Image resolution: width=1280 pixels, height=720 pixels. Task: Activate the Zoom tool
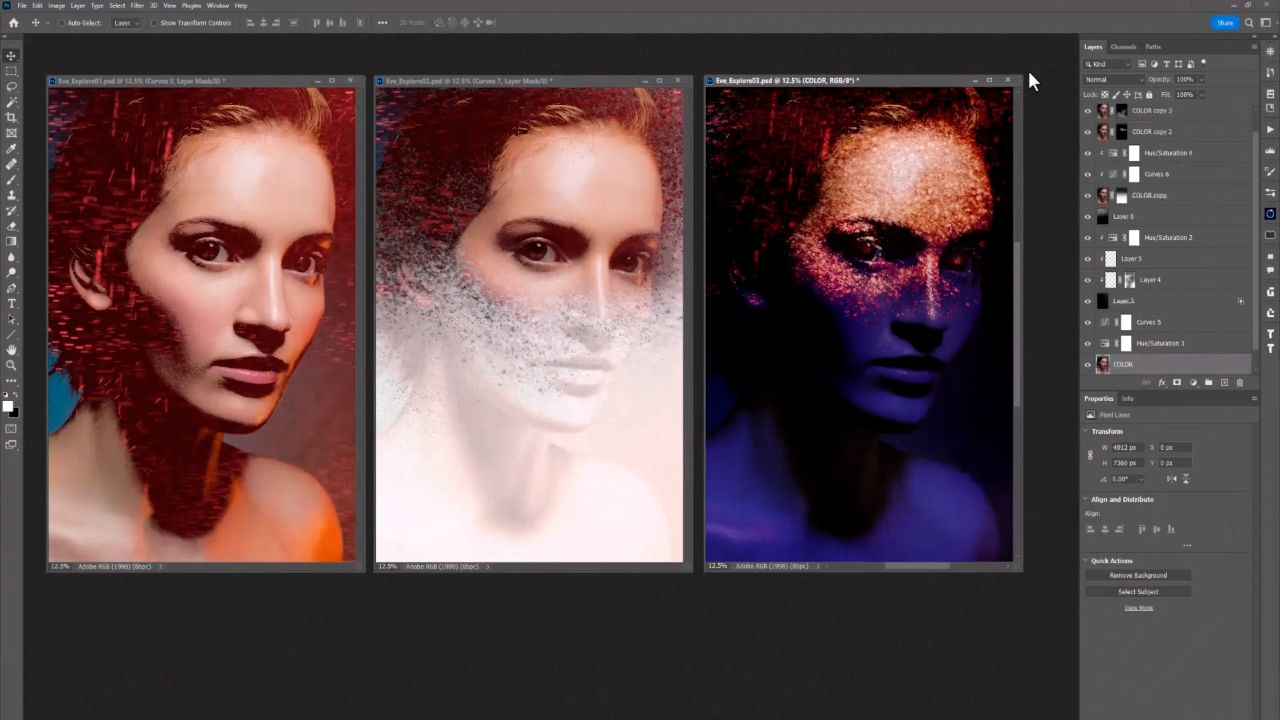pos(11,365)
